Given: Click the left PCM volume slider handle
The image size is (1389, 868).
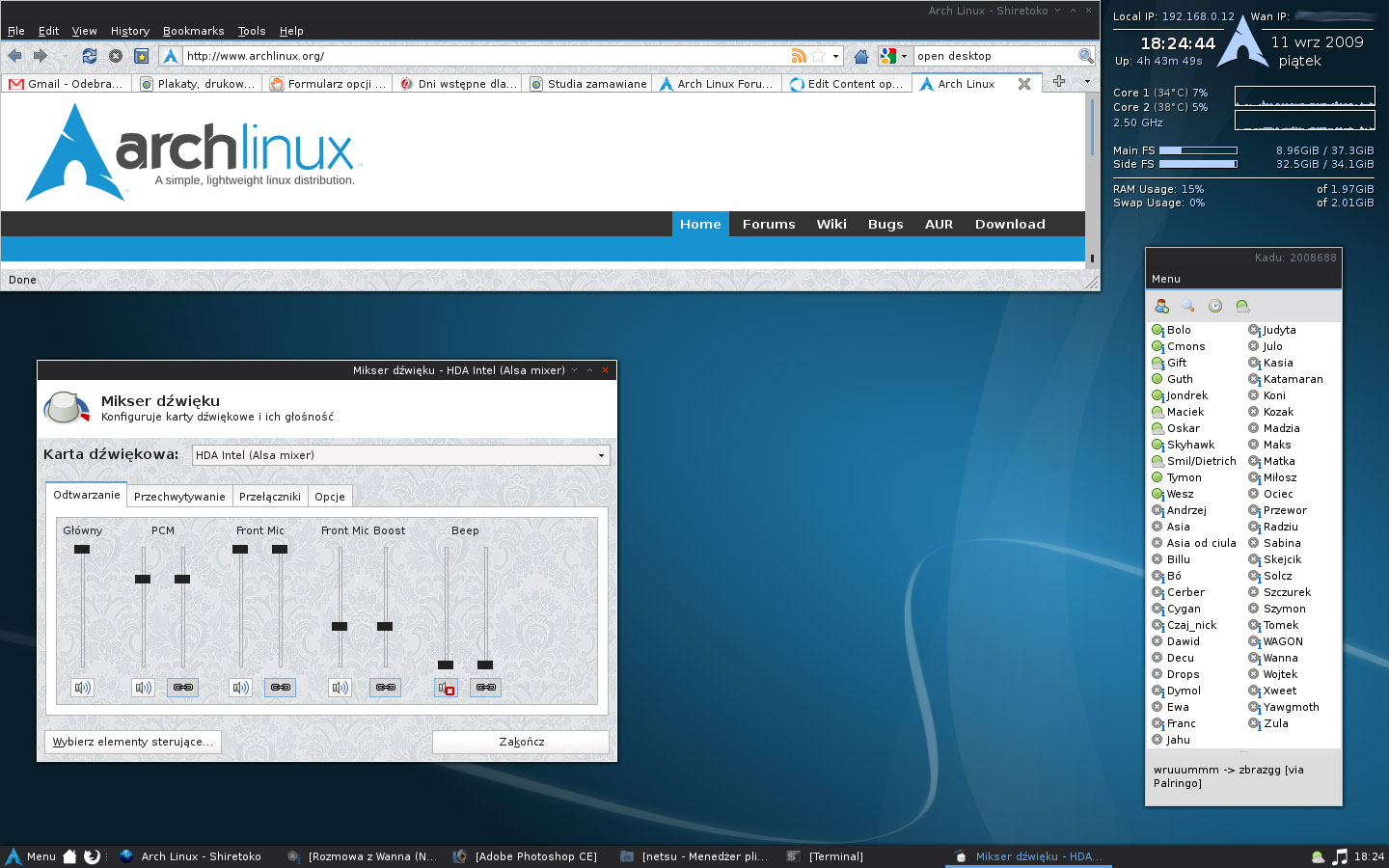Looking at the screenshot, I should point(143,580).
